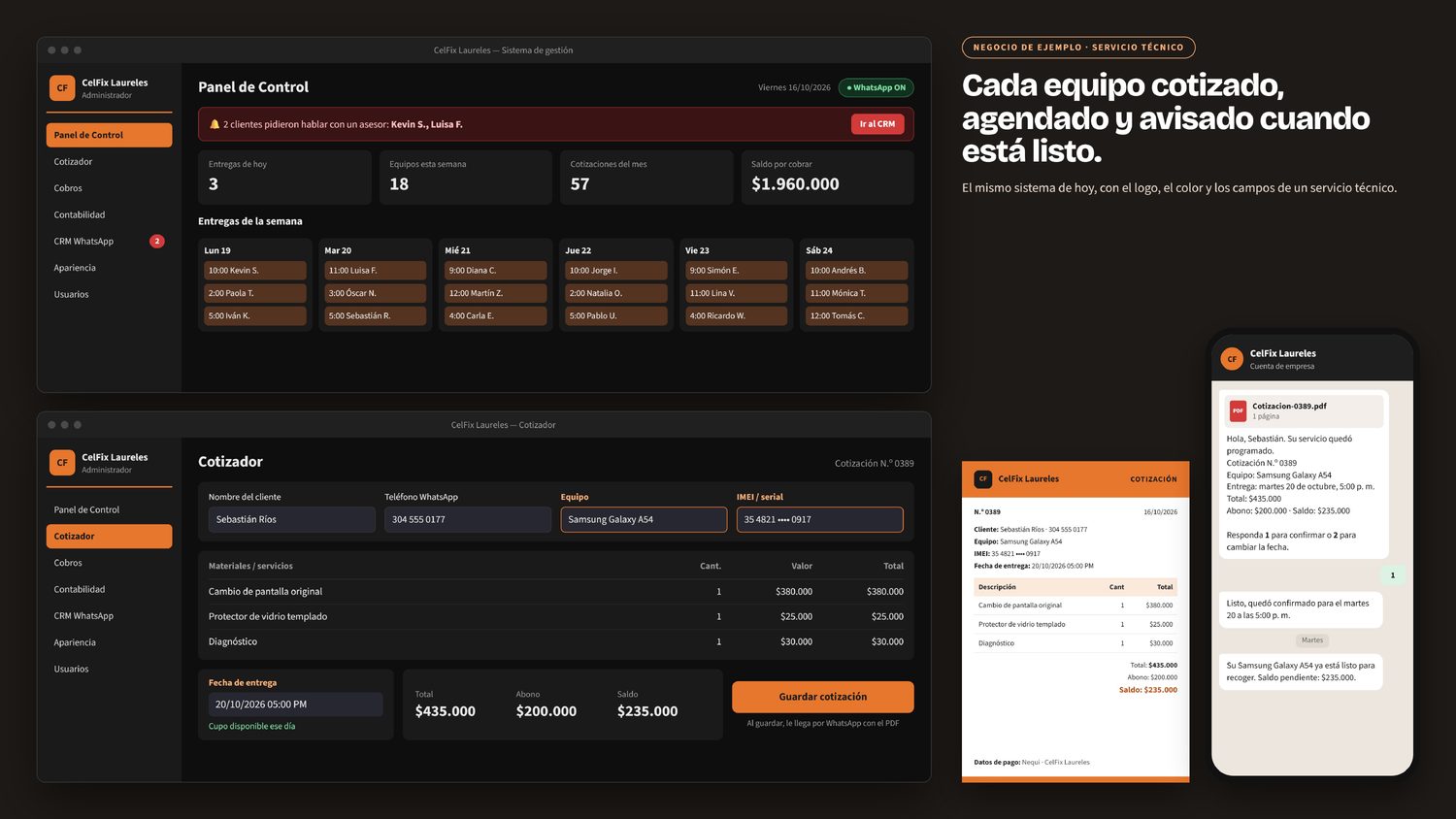The height and width of the screenshot is (819, 1456).
Task: Open CRM WhatsApp in the Panel de Control window sidebar
Action: tap(109, 242)
